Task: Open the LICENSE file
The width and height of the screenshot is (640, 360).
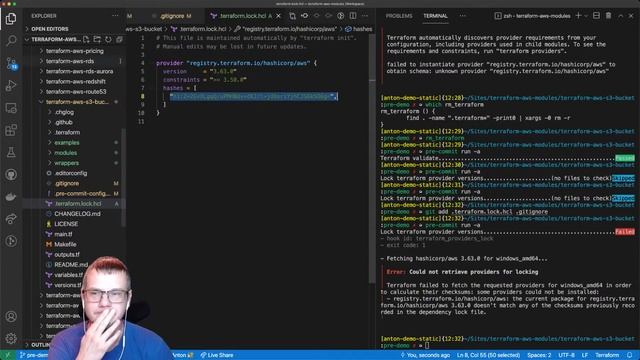Action: click(66, 224)
